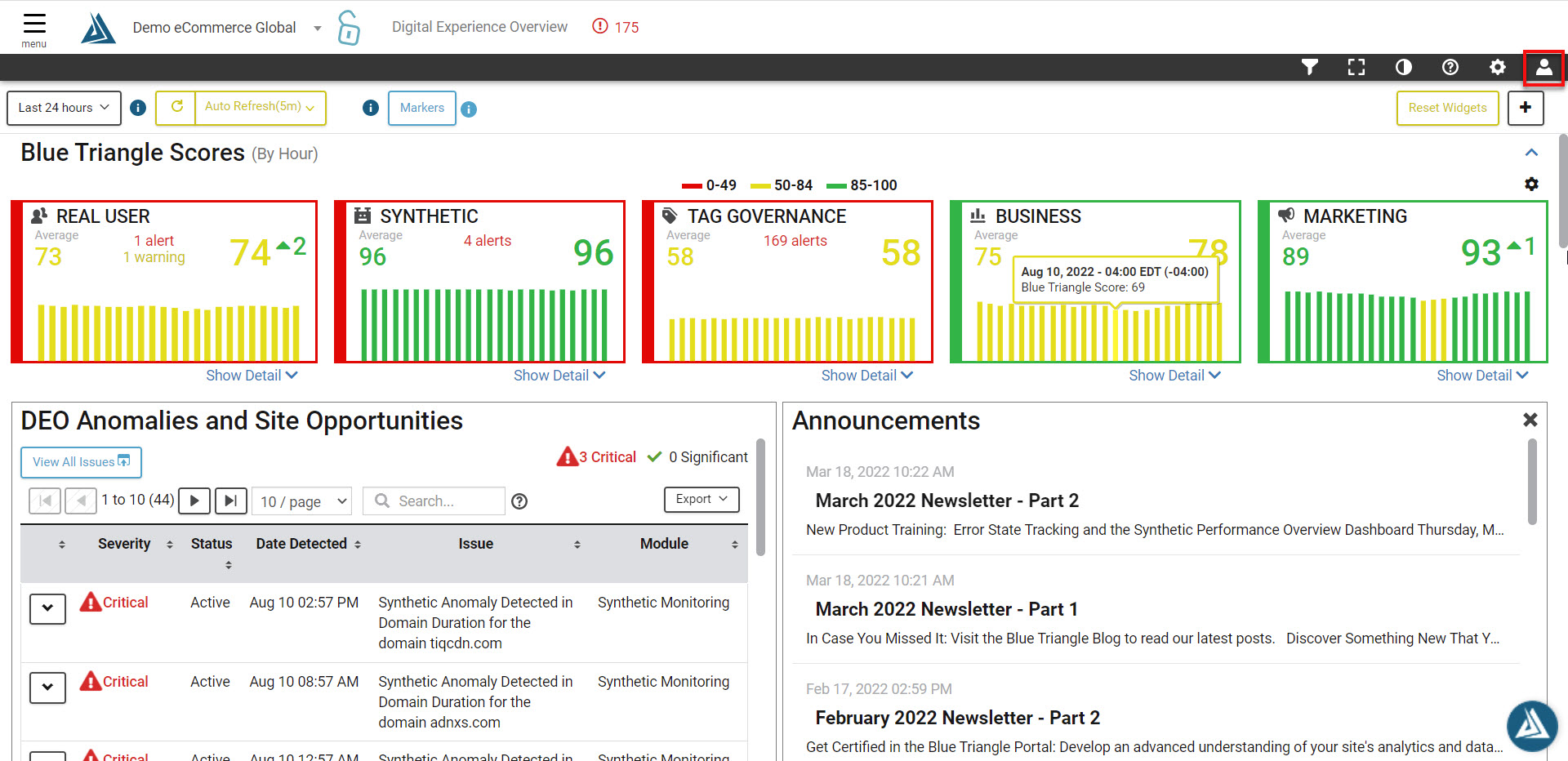Sort by Module column

(x=689, y=544)
